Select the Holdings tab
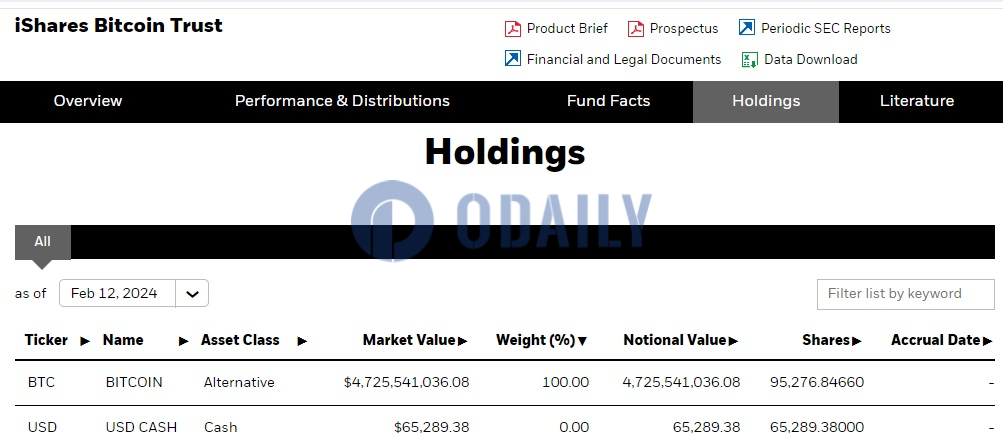This screenshot has height=444, width=1003. point(766,101)
